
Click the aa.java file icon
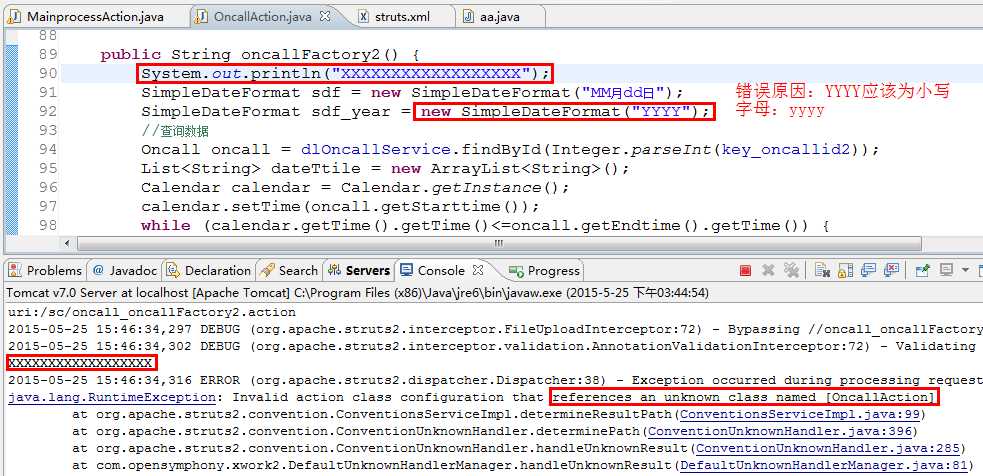pos(468,17)
